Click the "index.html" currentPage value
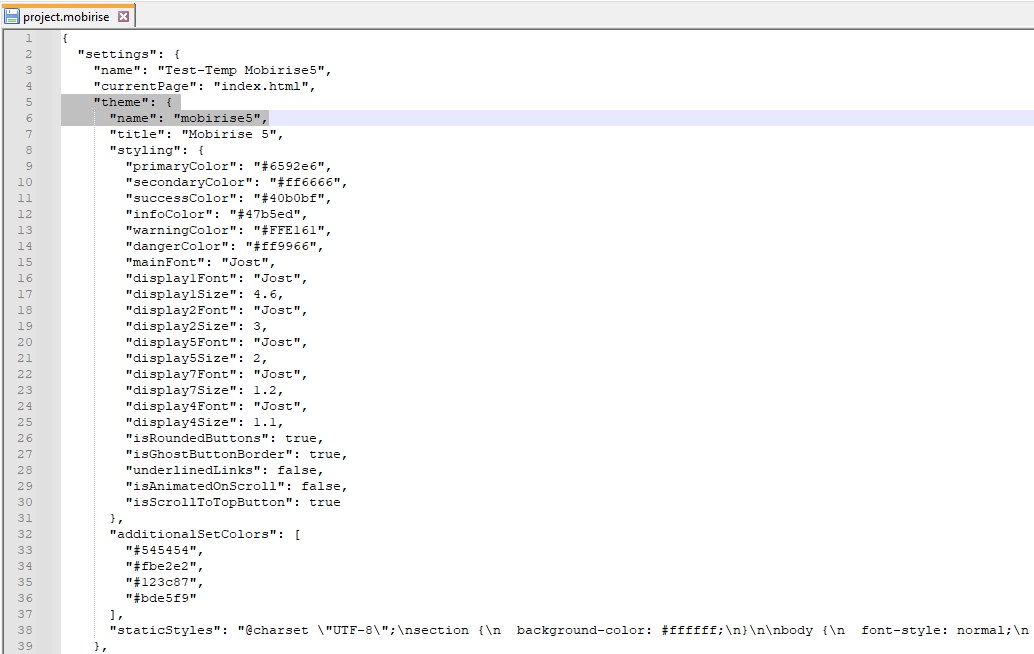 (x=264, y=86)
